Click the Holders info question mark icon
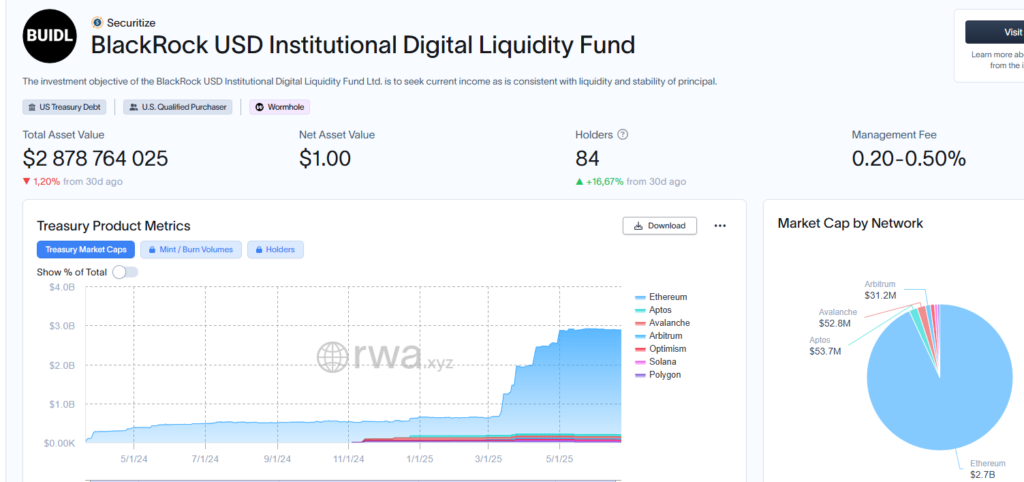 pyautogui.click(x=623, y=135)
